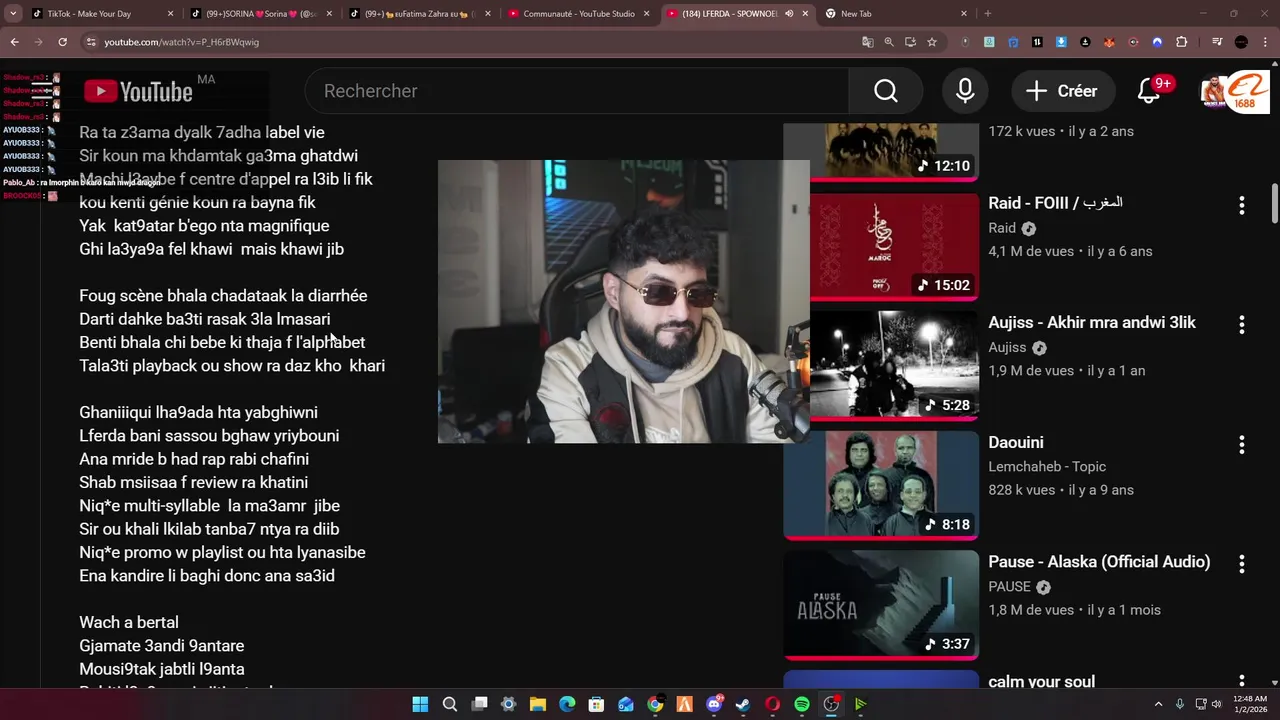
Task: Open OBS Studio from the taskbar
Action: tap(831, 704)
